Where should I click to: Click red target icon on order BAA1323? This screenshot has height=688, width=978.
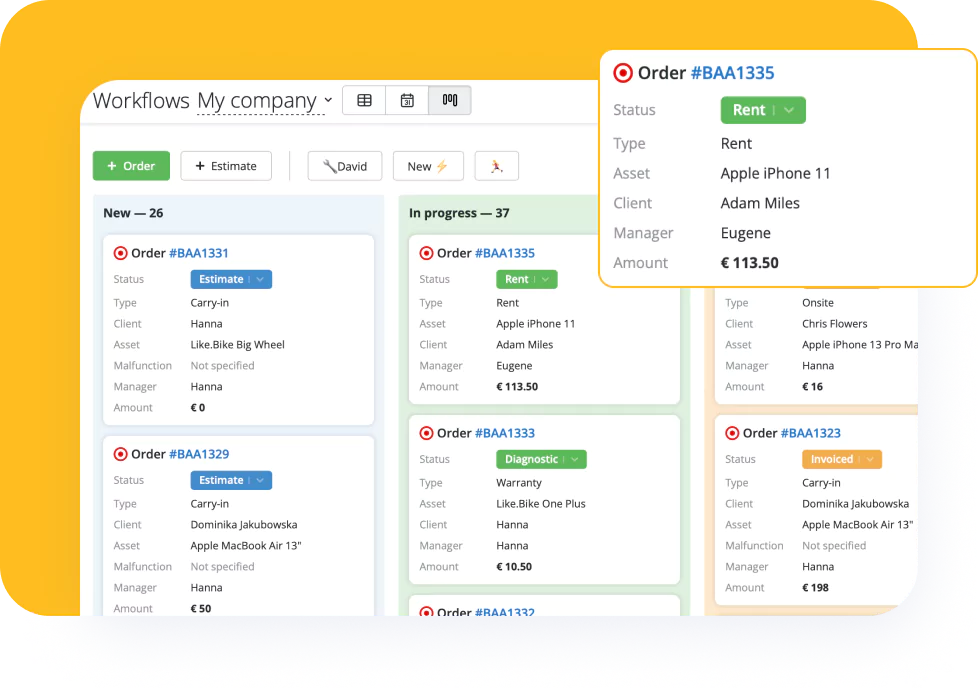(732, 433)
